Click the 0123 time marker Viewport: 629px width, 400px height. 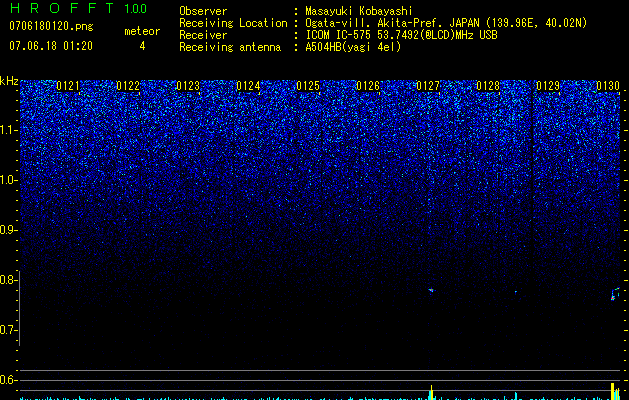(x=188, y=86)
